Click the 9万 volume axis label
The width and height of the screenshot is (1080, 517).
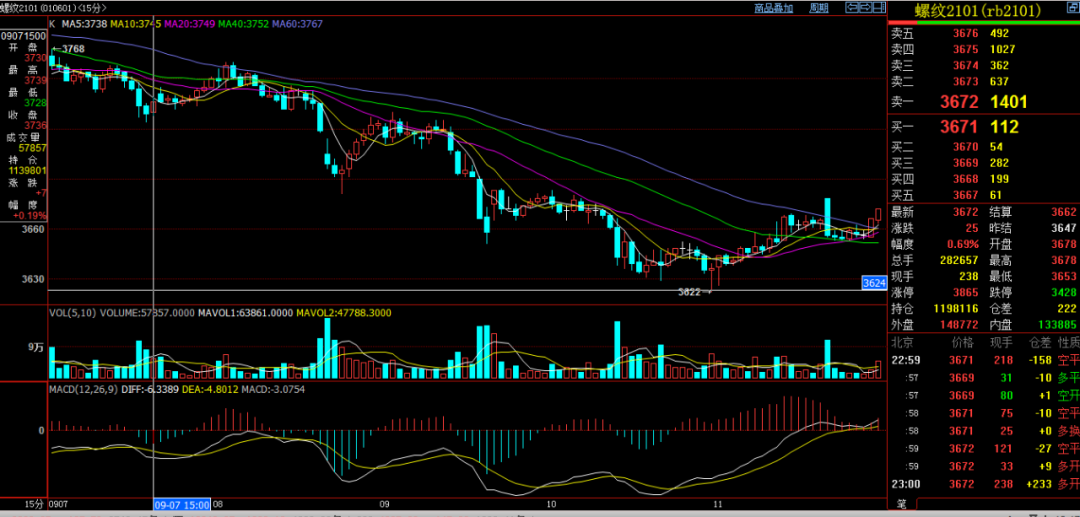(37, 348)
